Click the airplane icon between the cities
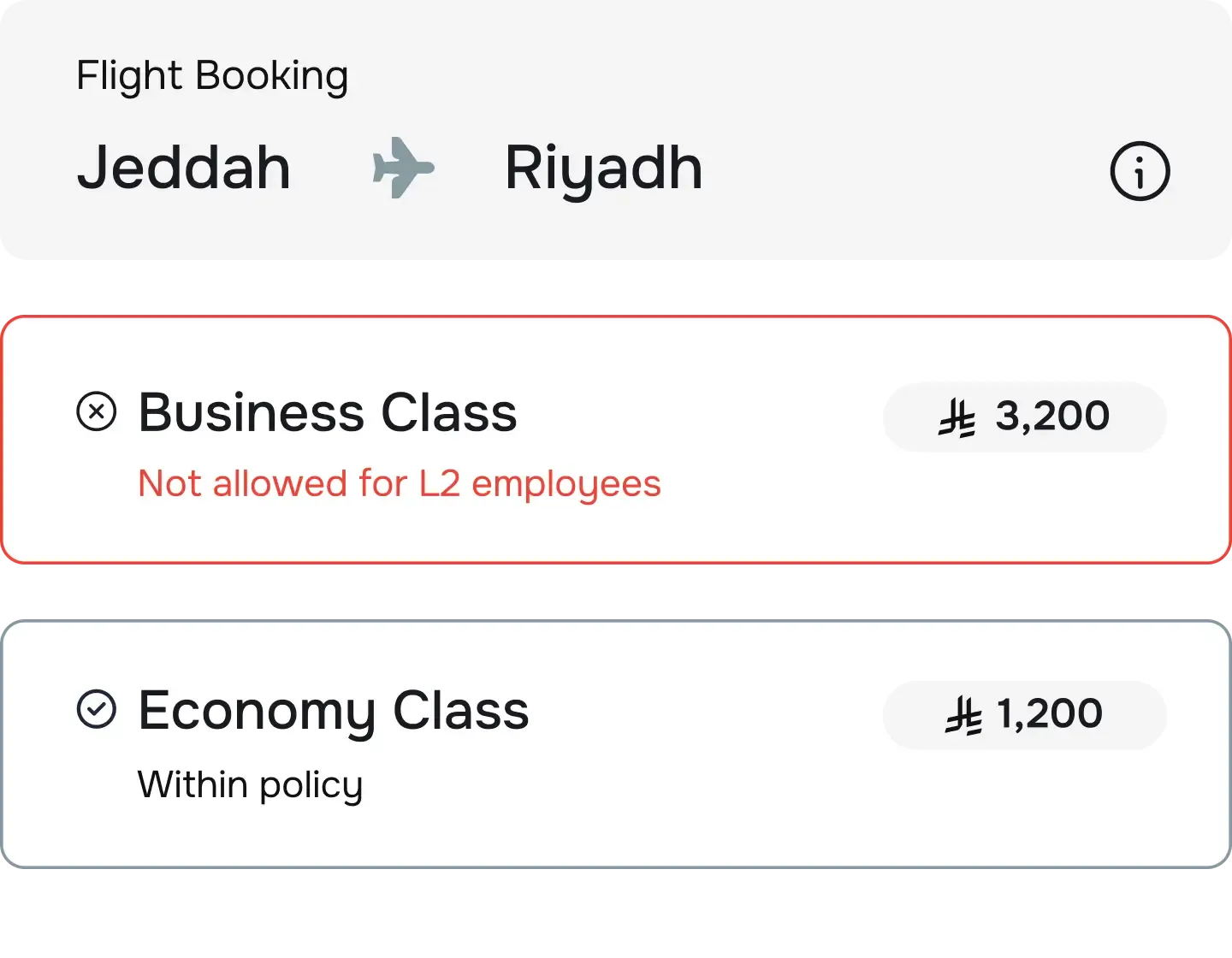This screenshot has height=958, width=1232. coord(403,168)
